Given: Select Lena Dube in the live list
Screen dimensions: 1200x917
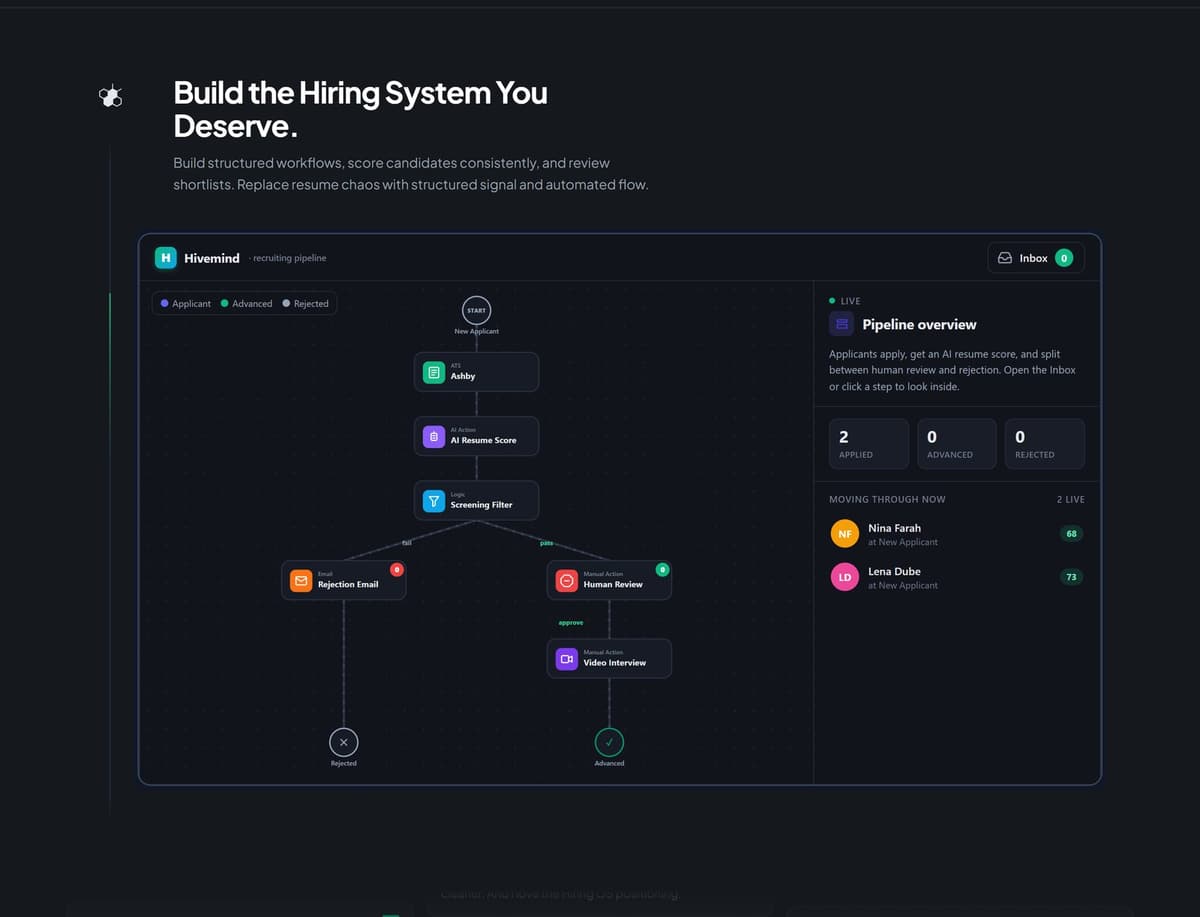Looking at the screenshot, I should tap(957, 577).
